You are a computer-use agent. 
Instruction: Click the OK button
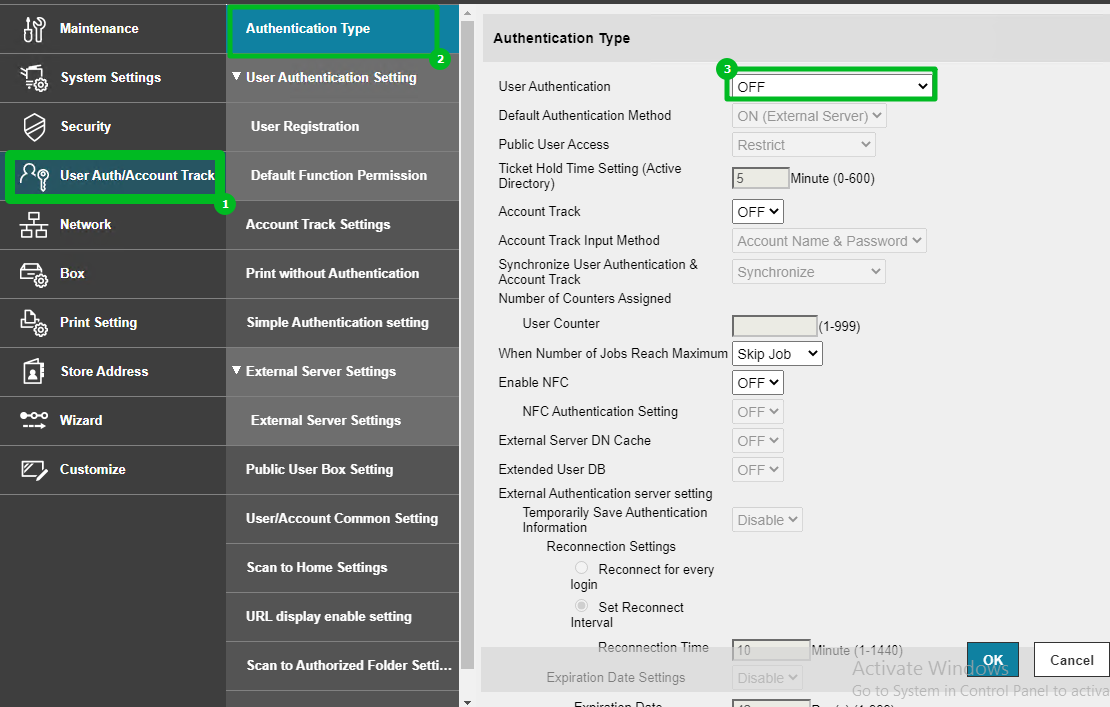[992, 660]
